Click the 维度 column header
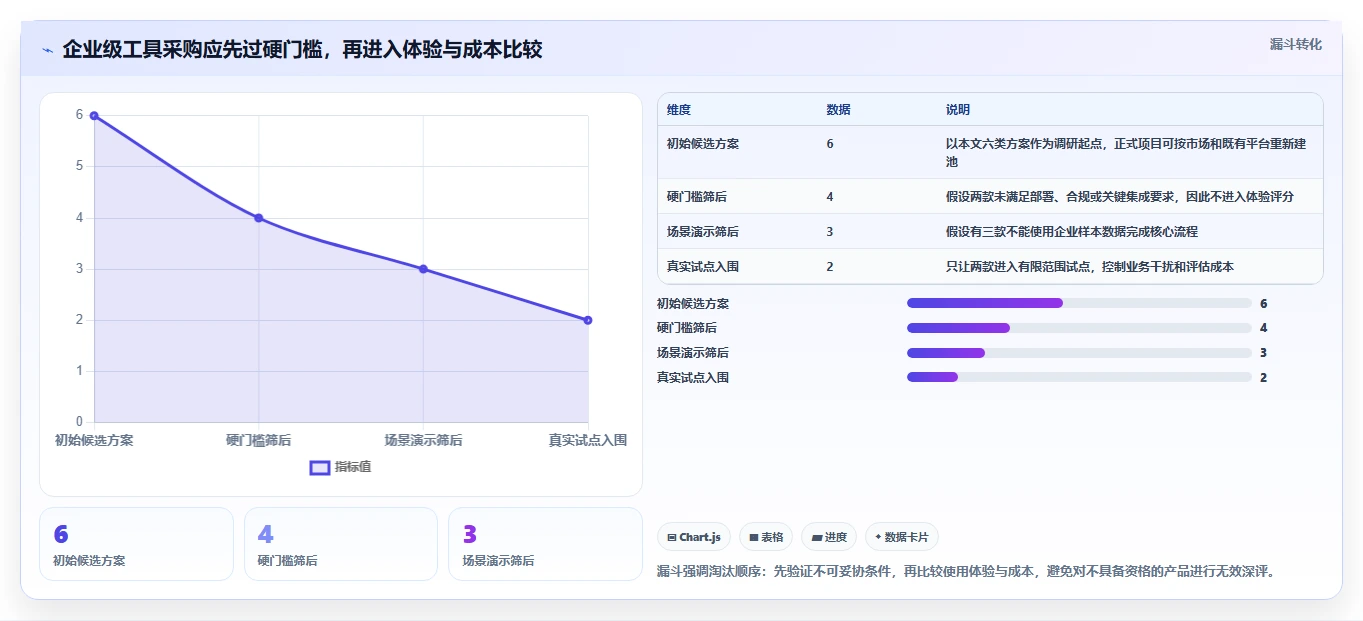 click(679, 110)
